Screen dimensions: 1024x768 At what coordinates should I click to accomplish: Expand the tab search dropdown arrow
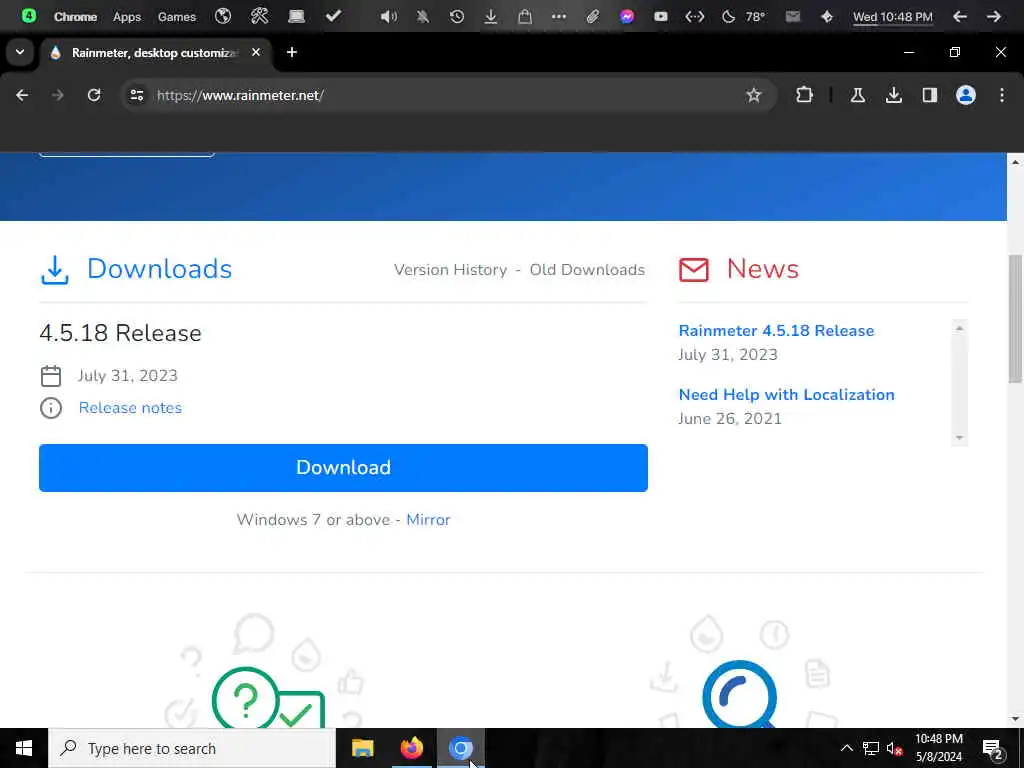[x=20, y=52]
